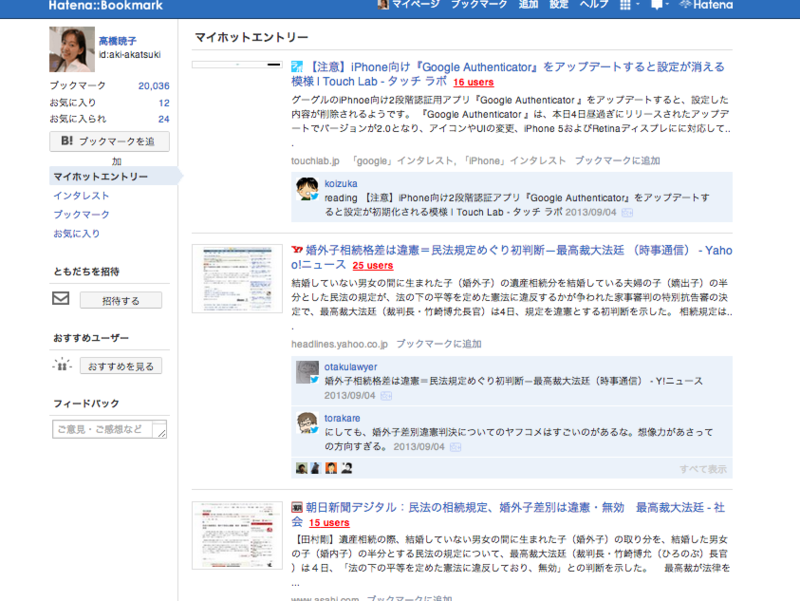Viewport: 800px width, 601px height.
Task: Click the first small bookmarker avatar
Action: point(302,468)
